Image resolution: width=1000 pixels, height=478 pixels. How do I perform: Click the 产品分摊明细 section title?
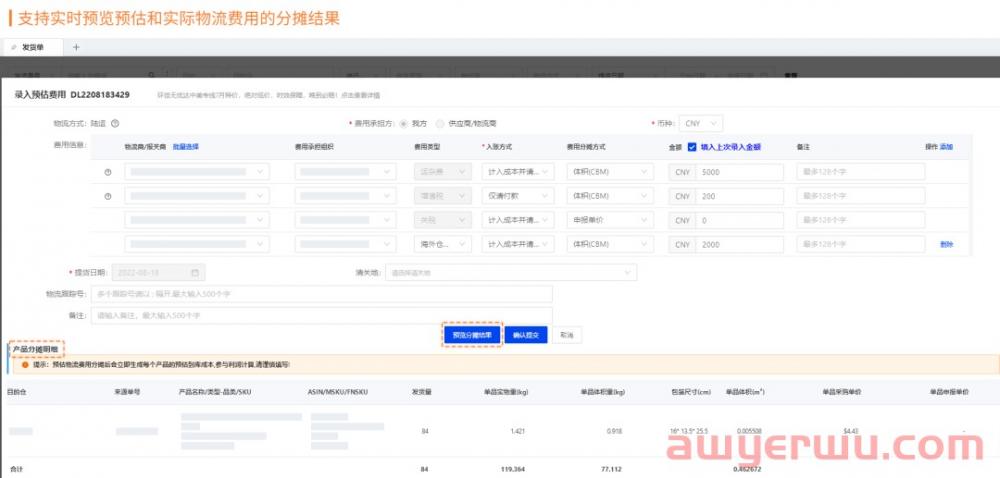coord(36,349)
